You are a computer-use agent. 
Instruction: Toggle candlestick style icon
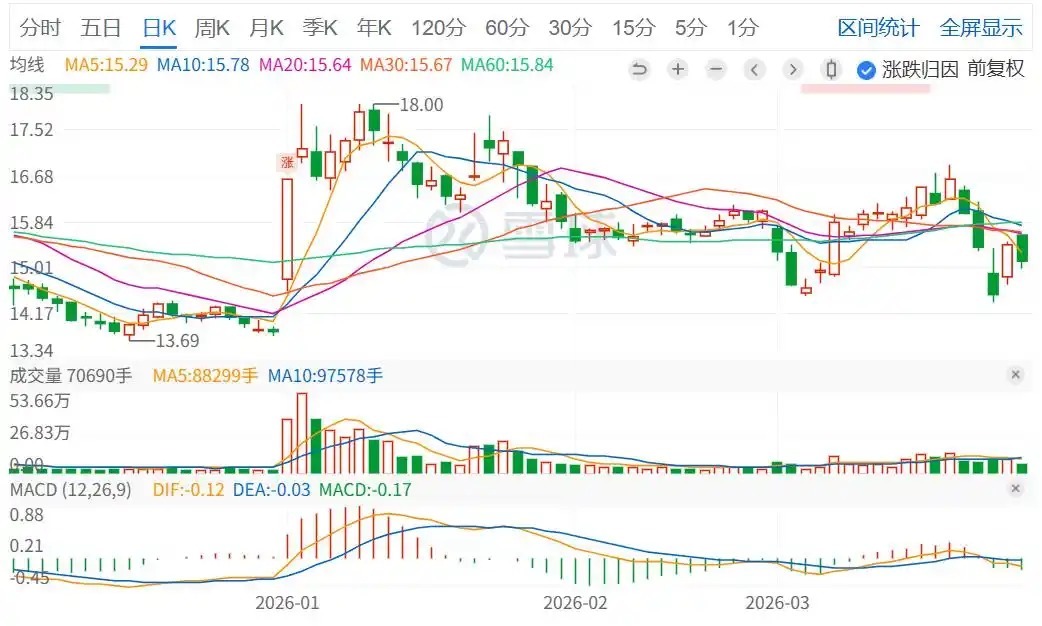point(830,69)
